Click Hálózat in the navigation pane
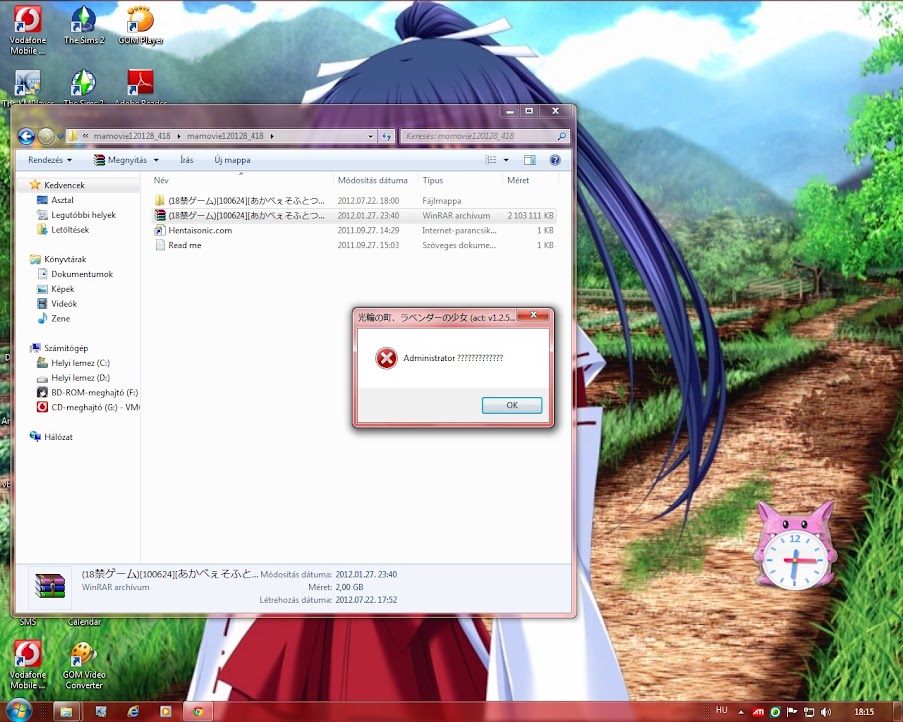The image size is (903, 722). 58,437
